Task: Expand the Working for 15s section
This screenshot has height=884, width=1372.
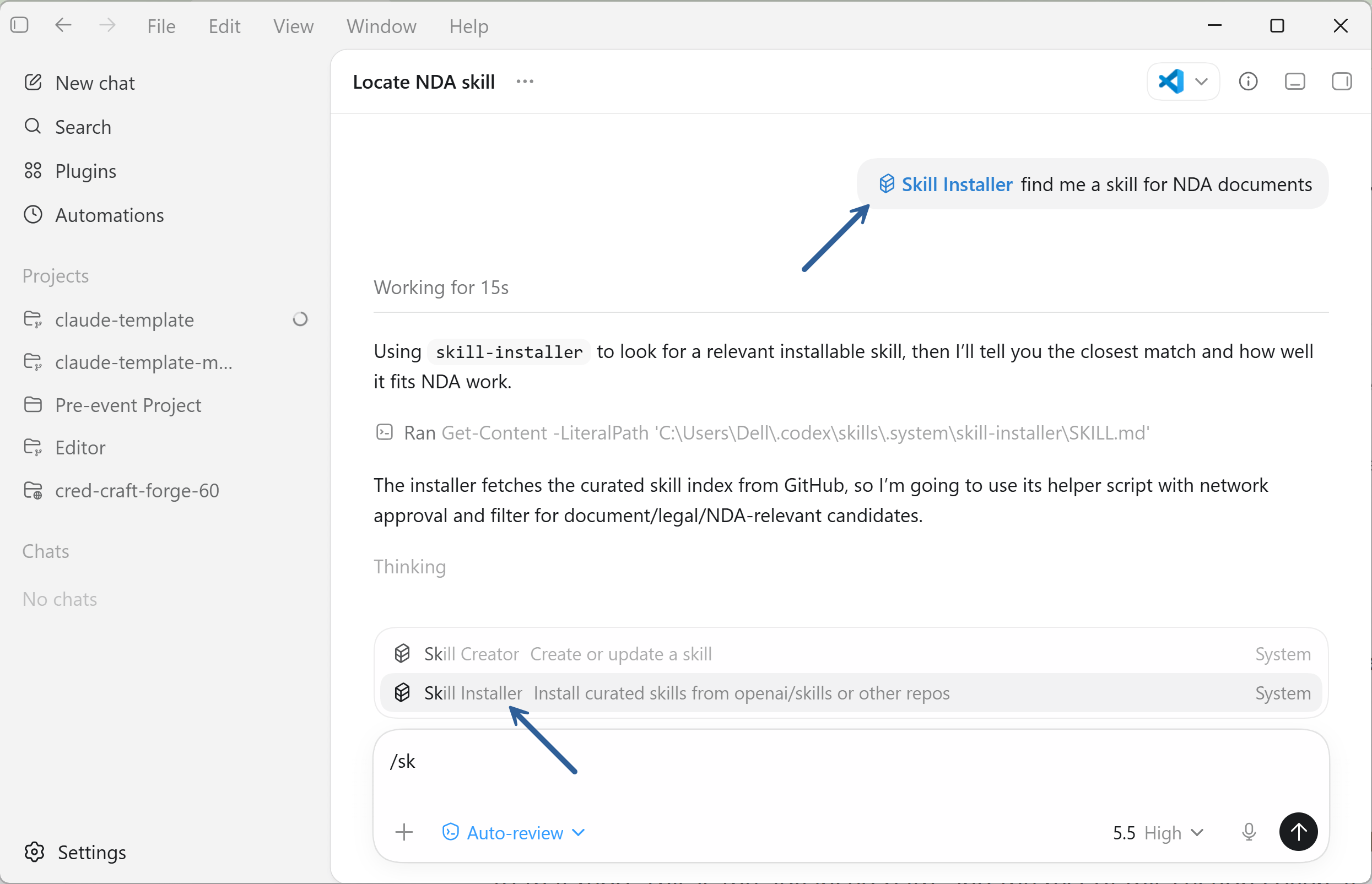Action: click(441, 288)
